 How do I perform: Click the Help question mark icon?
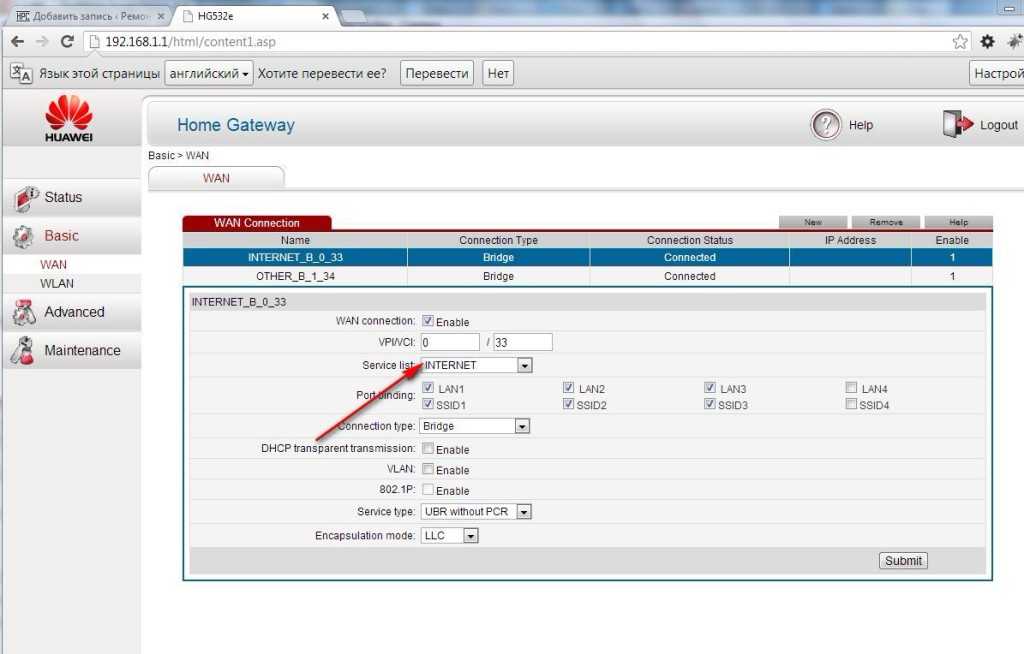825,125
